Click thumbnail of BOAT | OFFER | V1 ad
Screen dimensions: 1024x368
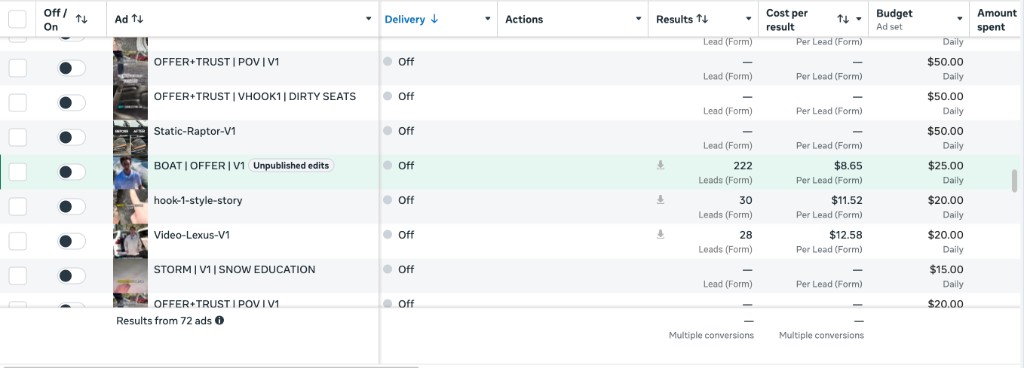(x=130, y=172)
